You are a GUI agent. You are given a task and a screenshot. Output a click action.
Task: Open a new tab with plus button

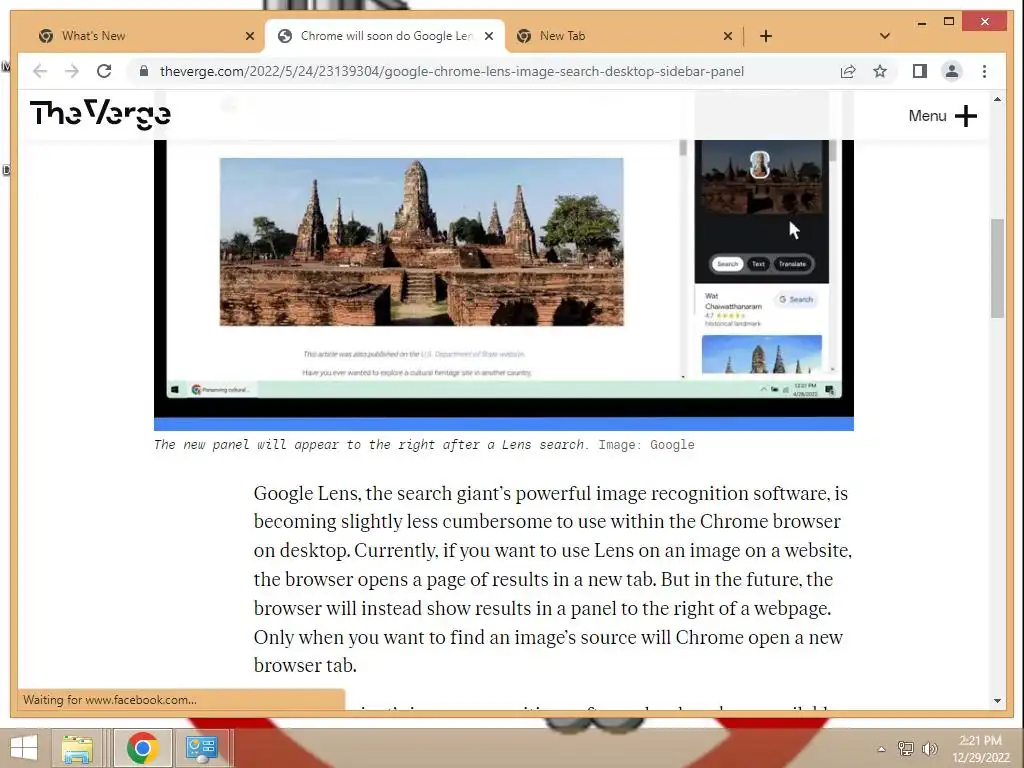(766, 36)
